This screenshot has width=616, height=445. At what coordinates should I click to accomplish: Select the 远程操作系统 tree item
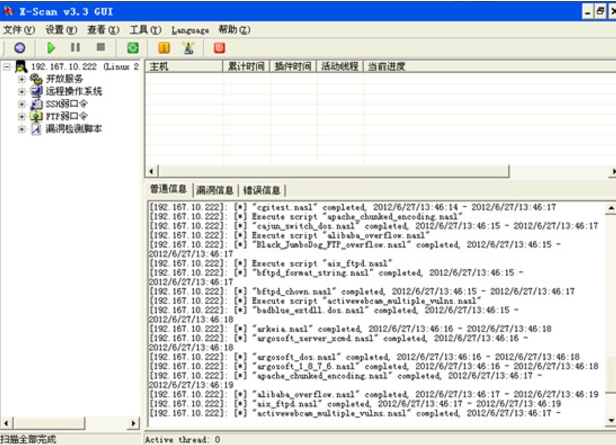[74, 92]
